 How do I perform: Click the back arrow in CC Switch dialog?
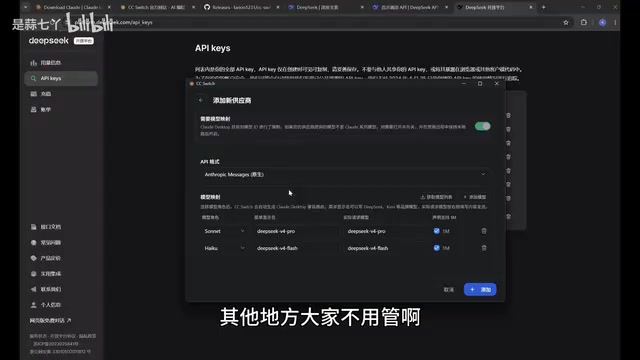pos(201,100)
